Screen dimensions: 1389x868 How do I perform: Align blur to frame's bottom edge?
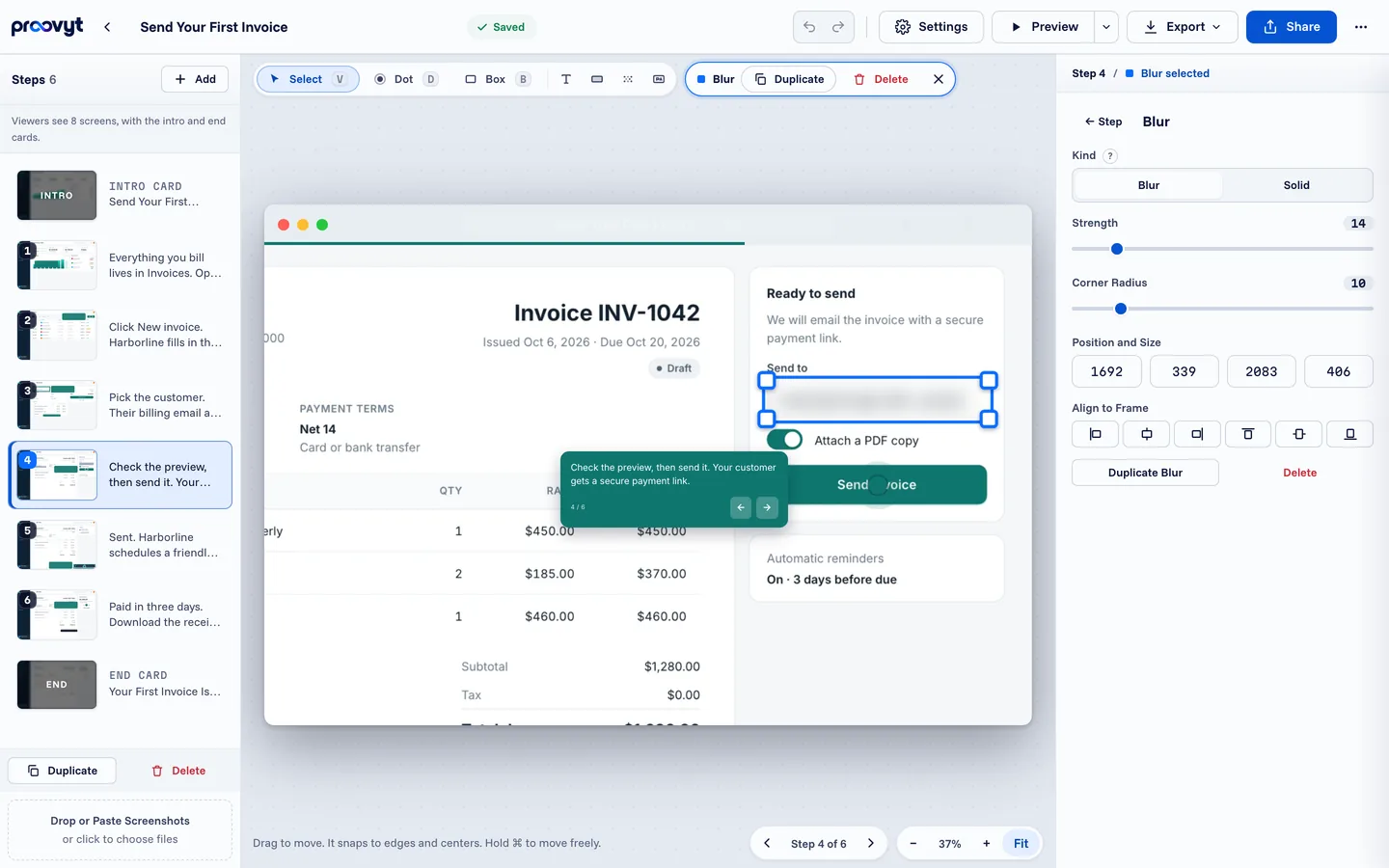(1350, 434)
